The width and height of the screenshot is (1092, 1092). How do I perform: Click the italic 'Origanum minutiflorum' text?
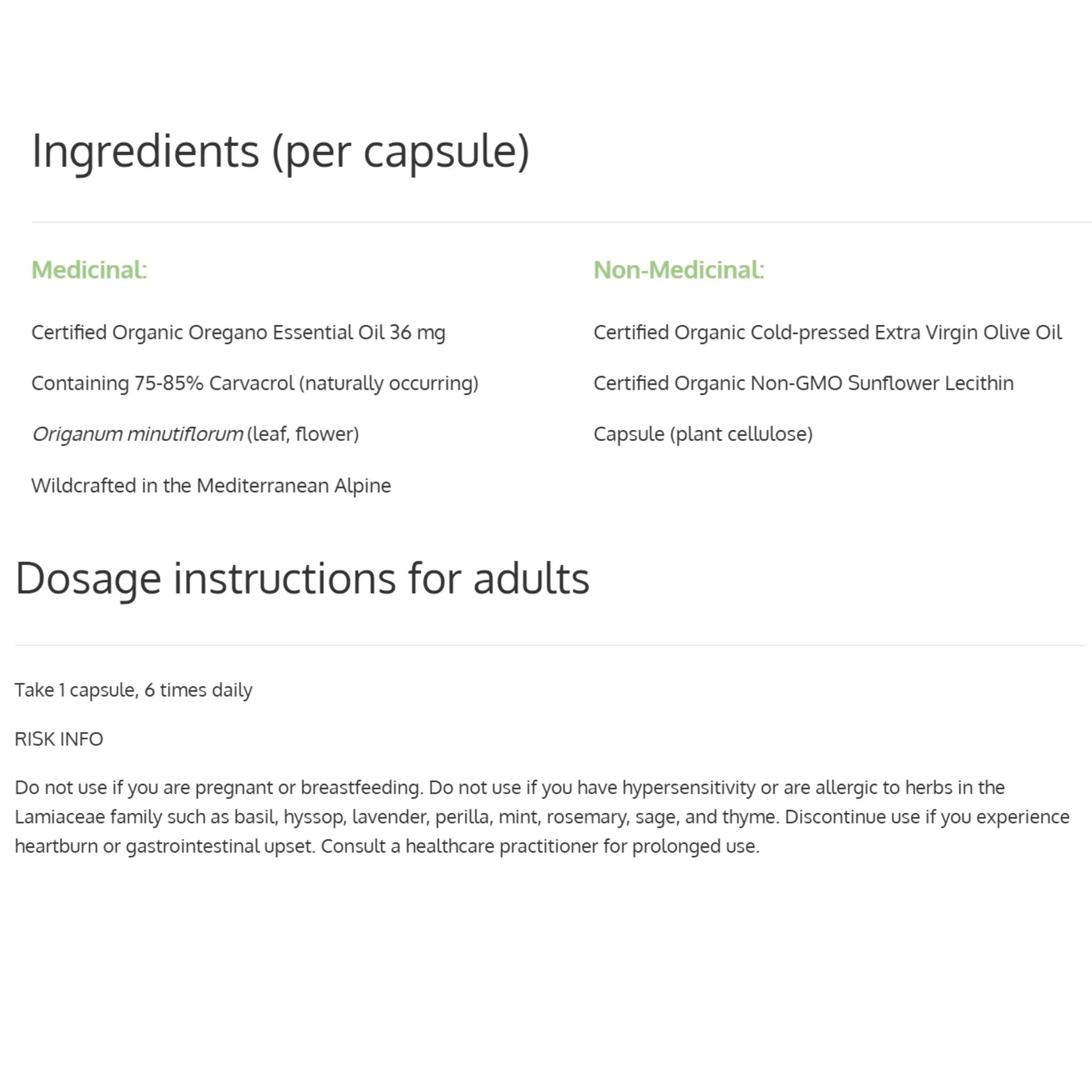pos(138,434)
